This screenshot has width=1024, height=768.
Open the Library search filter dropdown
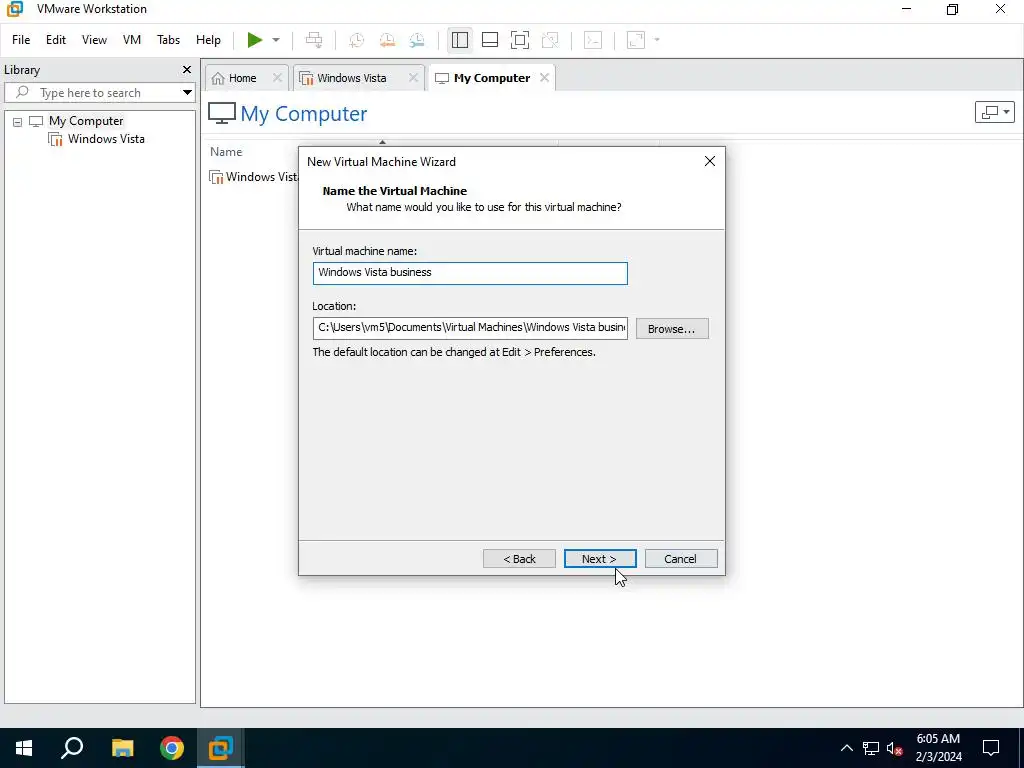[187, 93]
